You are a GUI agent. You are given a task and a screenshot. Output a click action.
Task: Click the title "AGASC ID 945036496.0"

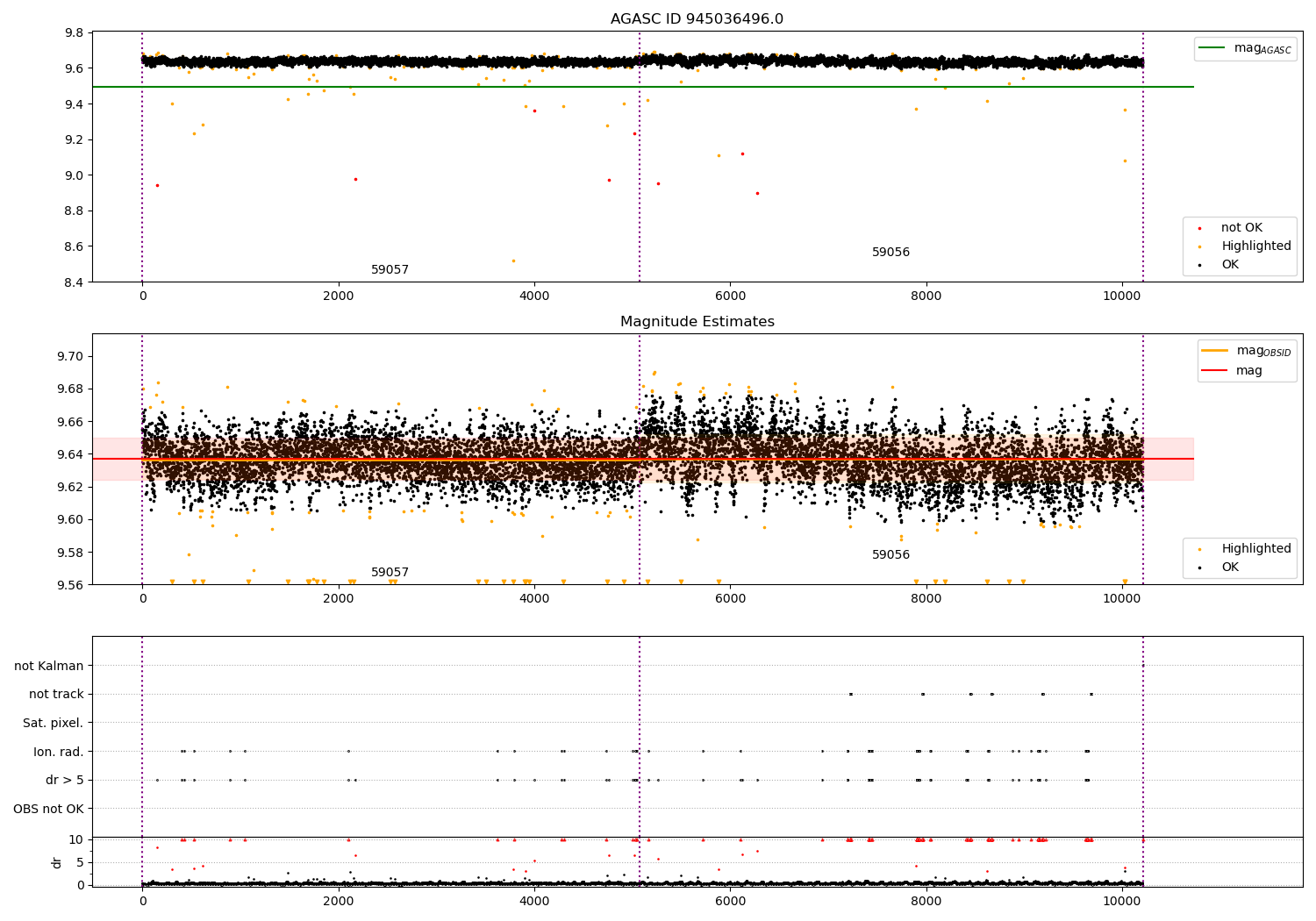coord(697,19)
